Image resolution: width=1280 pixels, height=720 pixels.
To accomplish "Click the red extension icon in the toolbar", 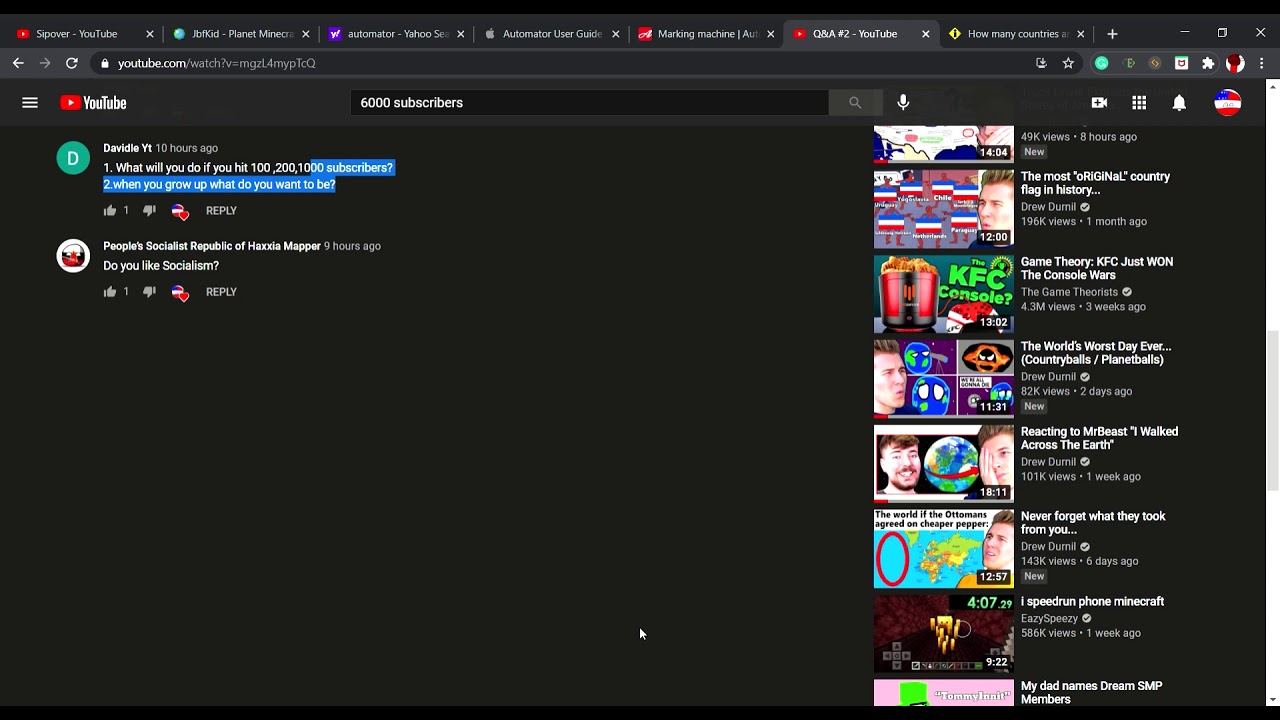I will (x=1181, y=63).
